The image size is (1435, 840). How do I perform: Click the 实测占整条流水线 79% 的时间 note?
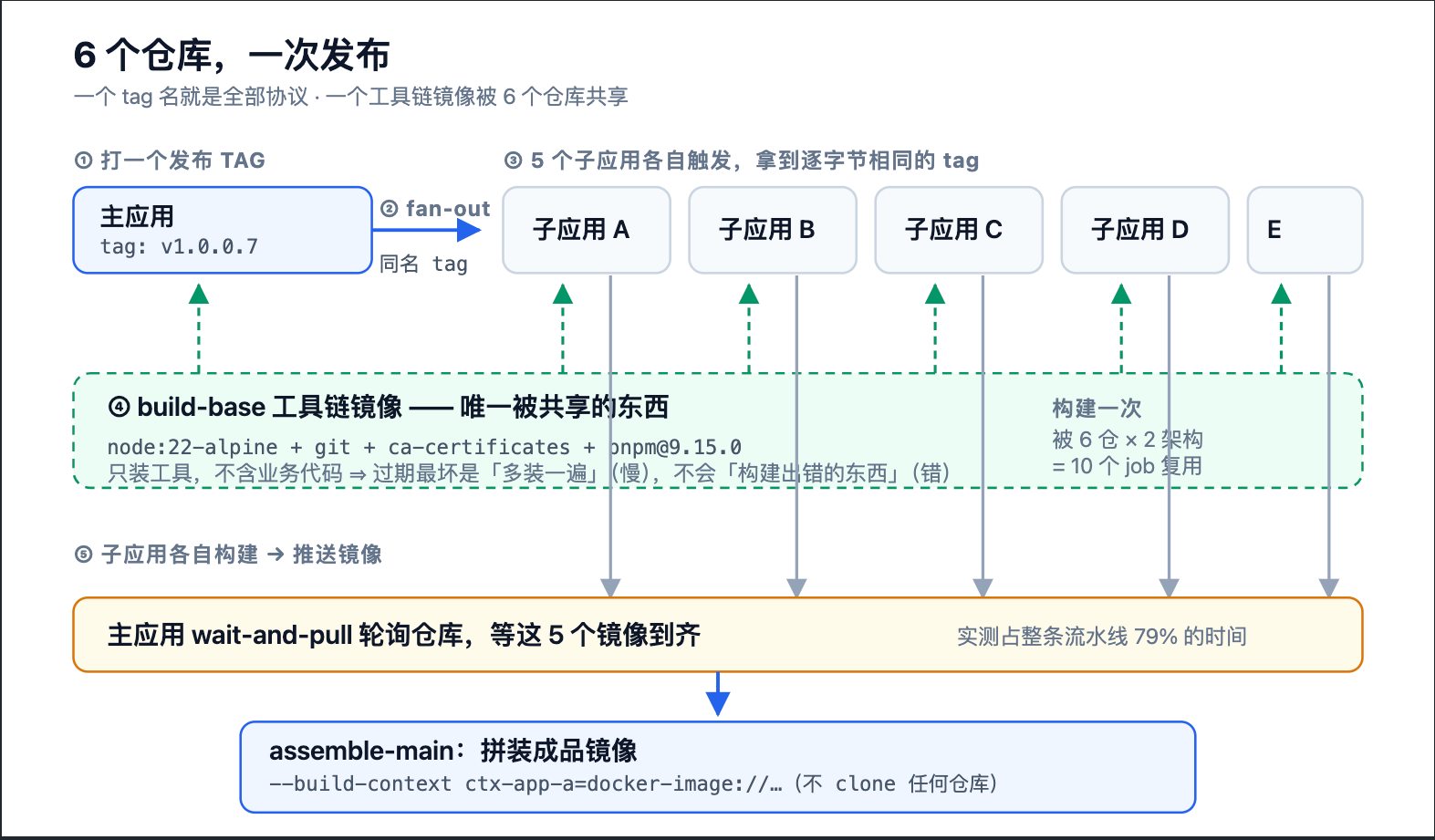point(1102,637)
